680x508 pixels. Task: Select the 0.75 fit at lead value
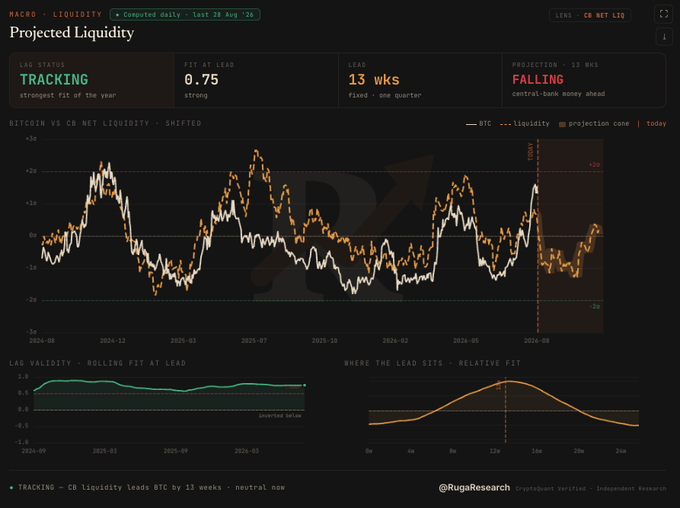[201, 80]
